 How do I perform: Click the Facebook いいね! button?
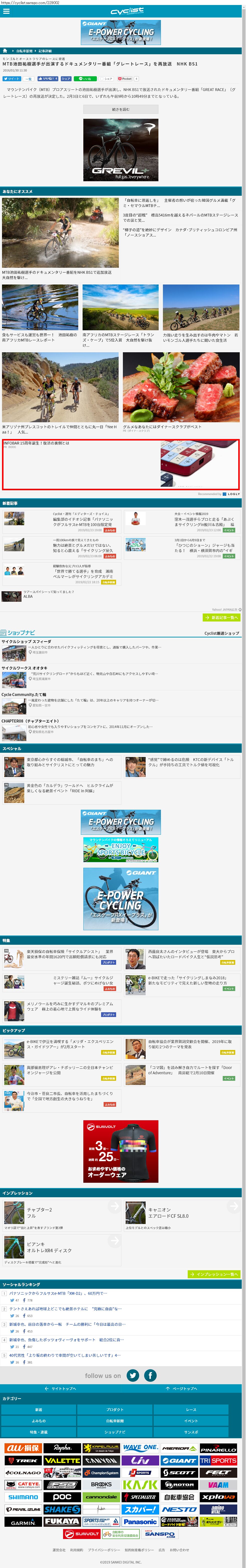48,78
